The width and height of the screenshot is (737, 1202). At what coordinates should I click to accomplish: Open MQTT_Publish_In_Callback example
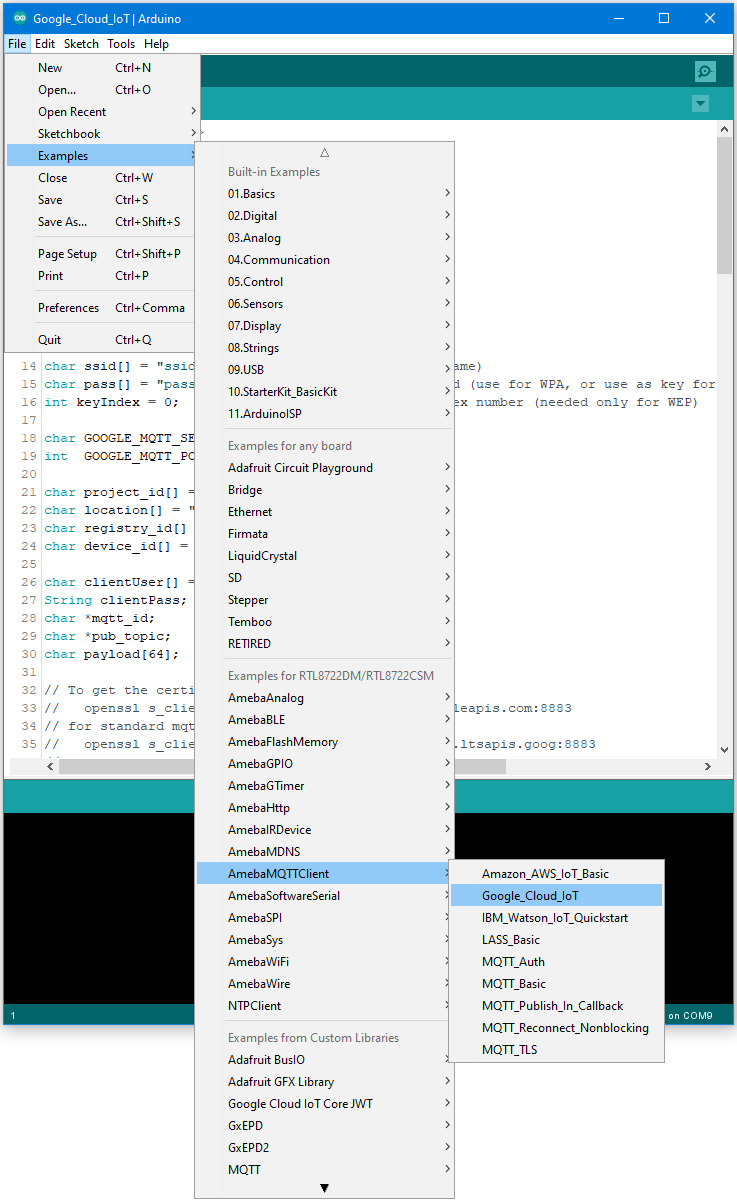556,1006
